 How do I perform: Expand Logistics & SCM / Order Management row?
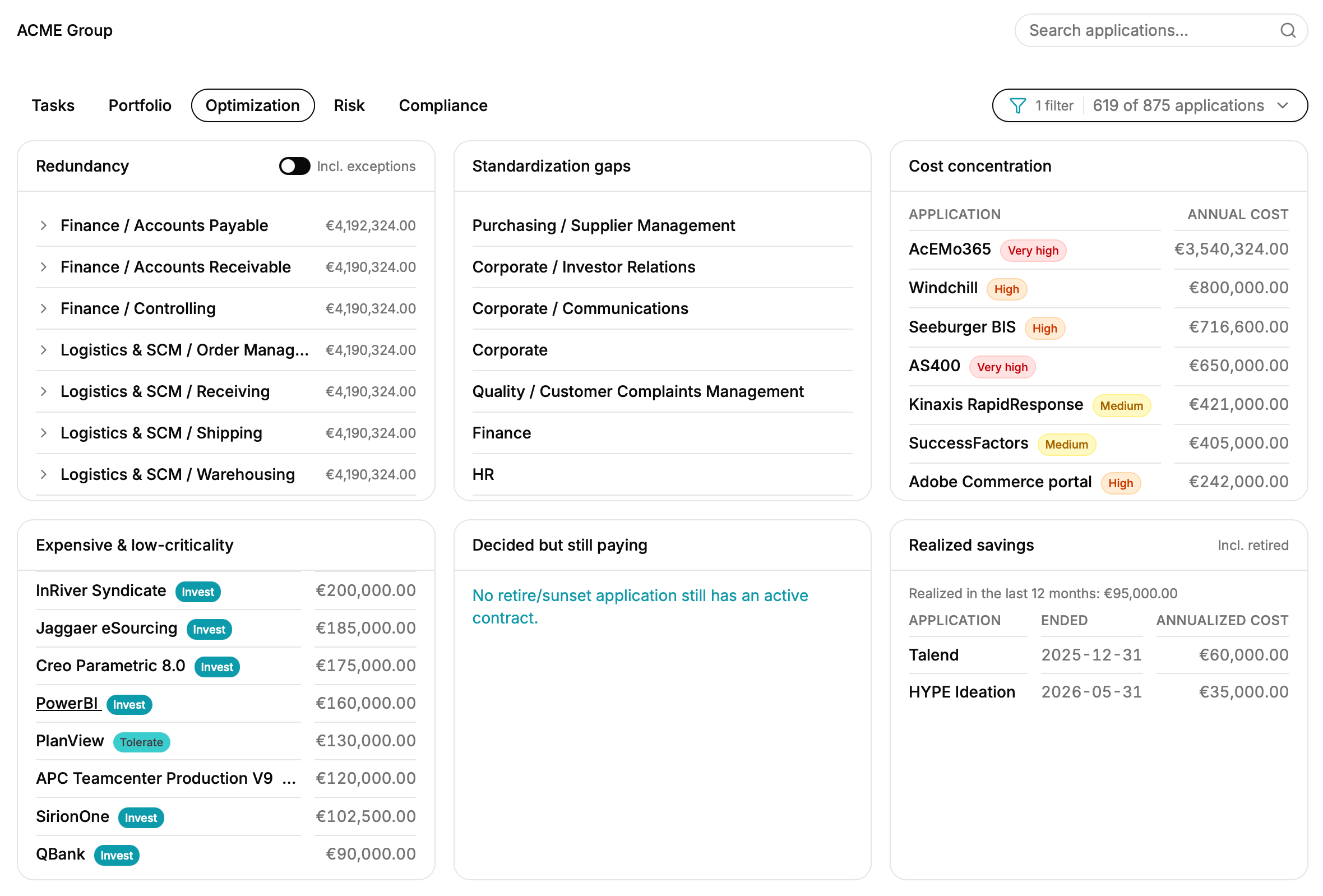click(x=43, y=350)
